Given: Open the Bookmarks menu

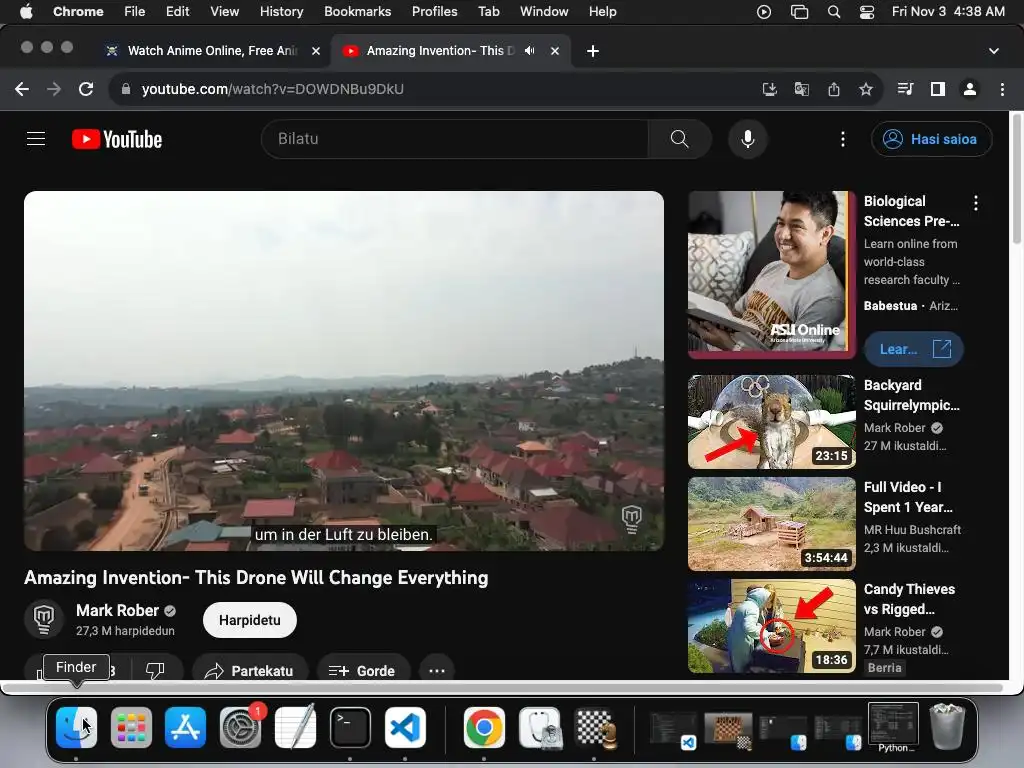Looking at the screenshot, I should click(357, 12).
